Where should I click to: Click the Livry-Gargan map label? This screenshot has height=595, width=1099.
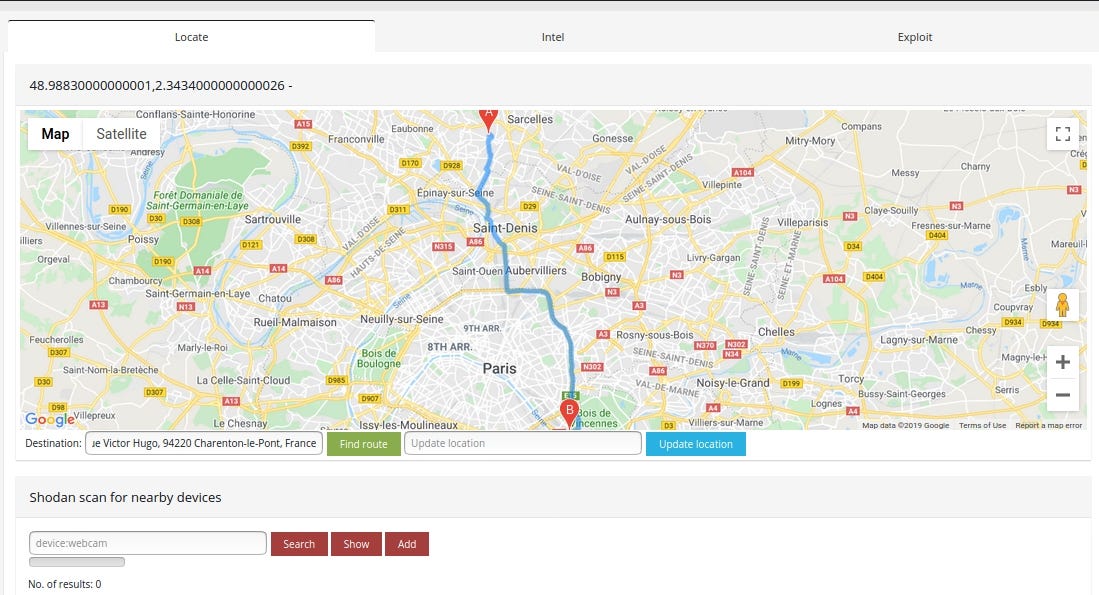[x=714, y=258]
